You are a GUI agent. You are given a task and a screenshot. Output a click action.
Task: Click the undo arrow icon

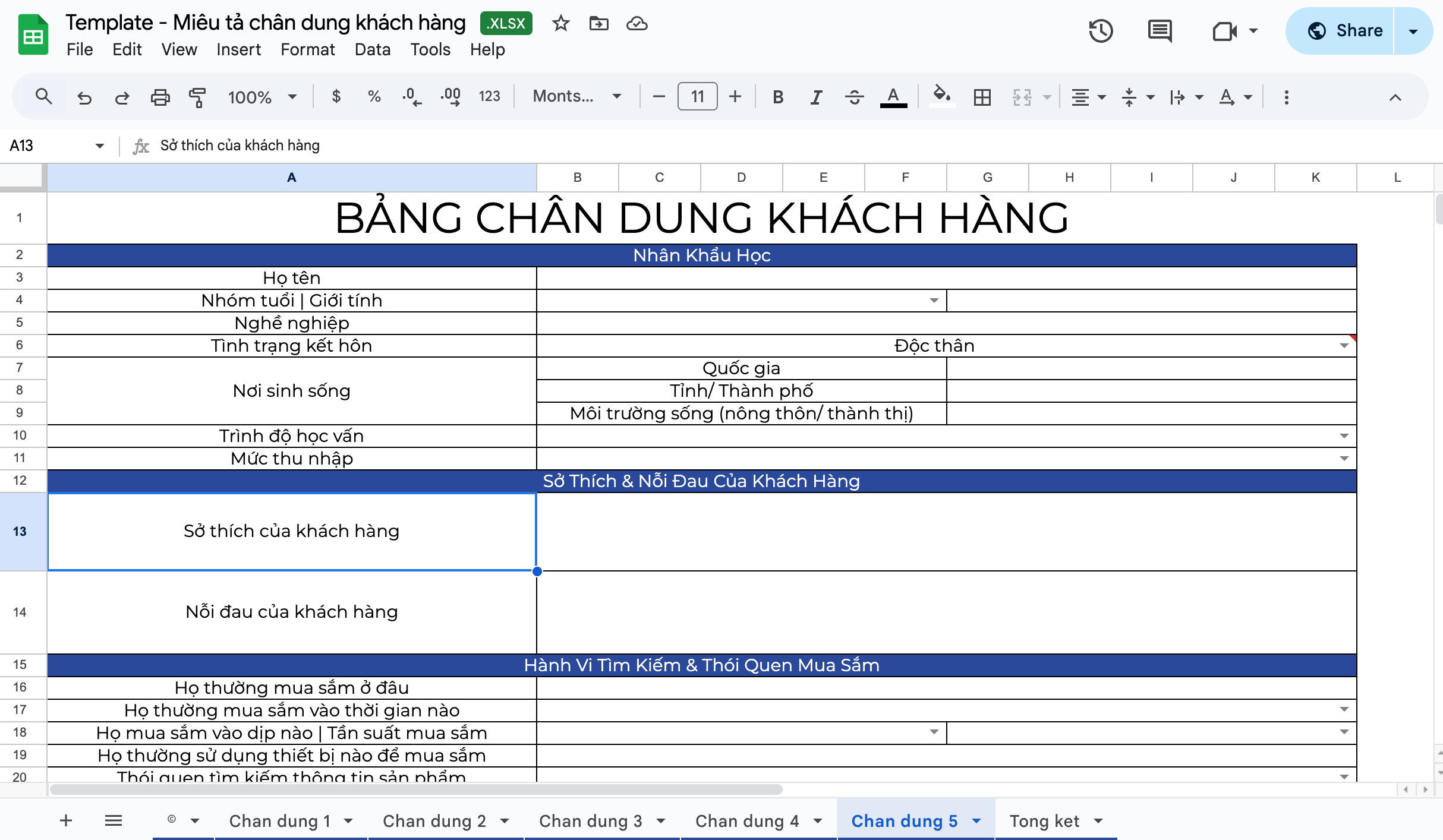pyautogui.click(x=84, y=97)
